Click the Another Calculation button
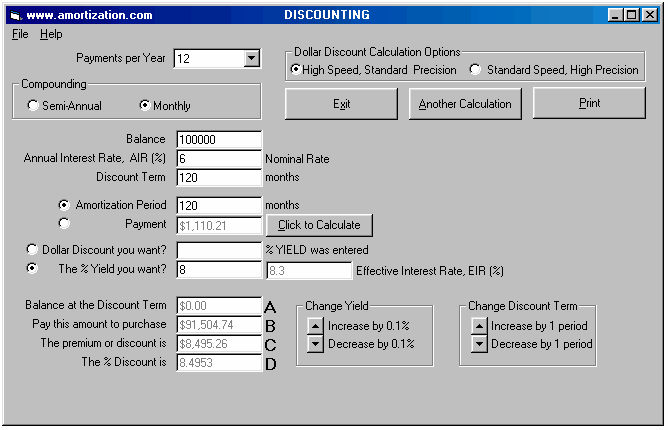The image size is (668, 430). 464,104
